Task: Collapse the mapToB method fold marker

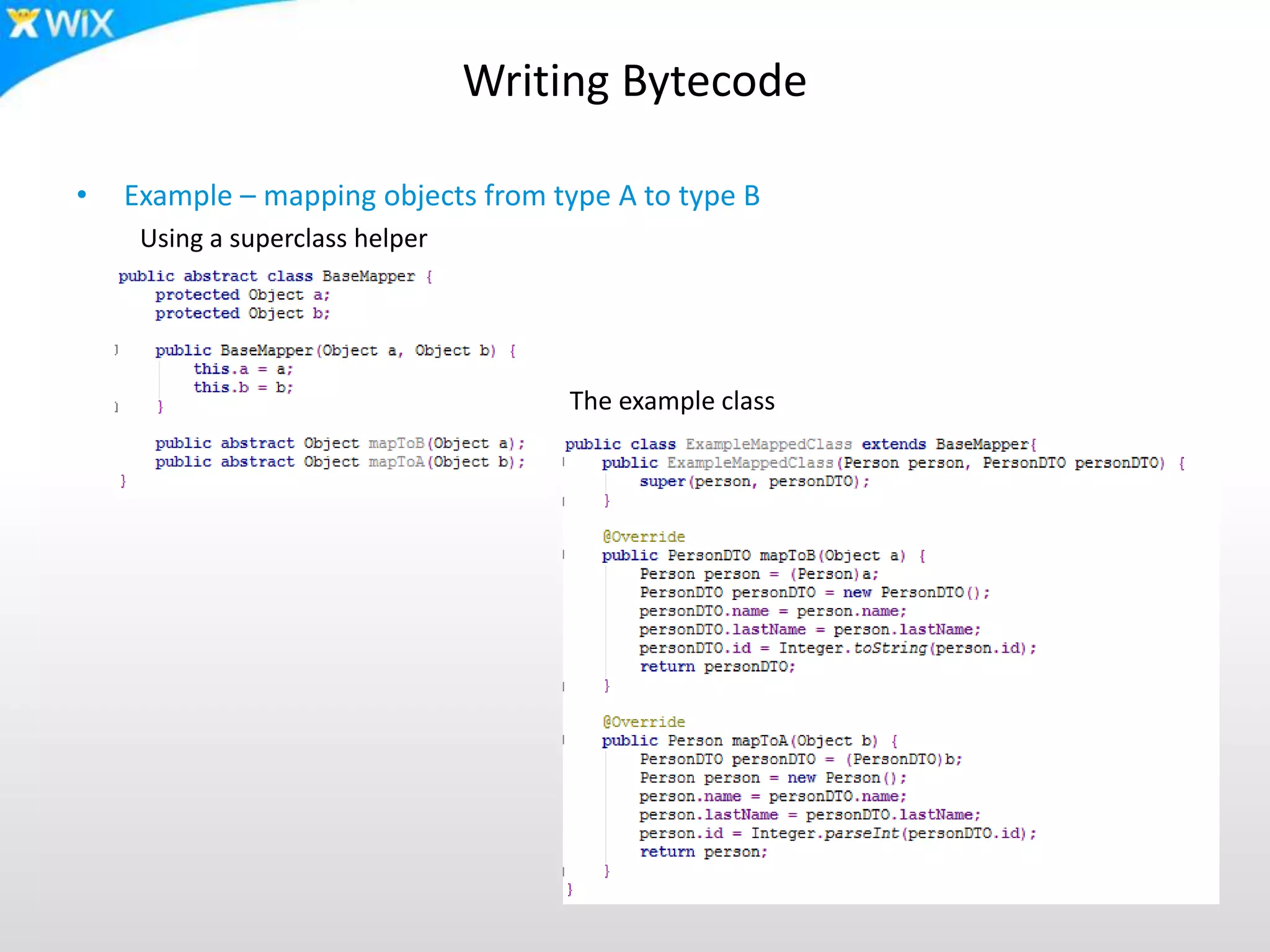Action: 564,555
